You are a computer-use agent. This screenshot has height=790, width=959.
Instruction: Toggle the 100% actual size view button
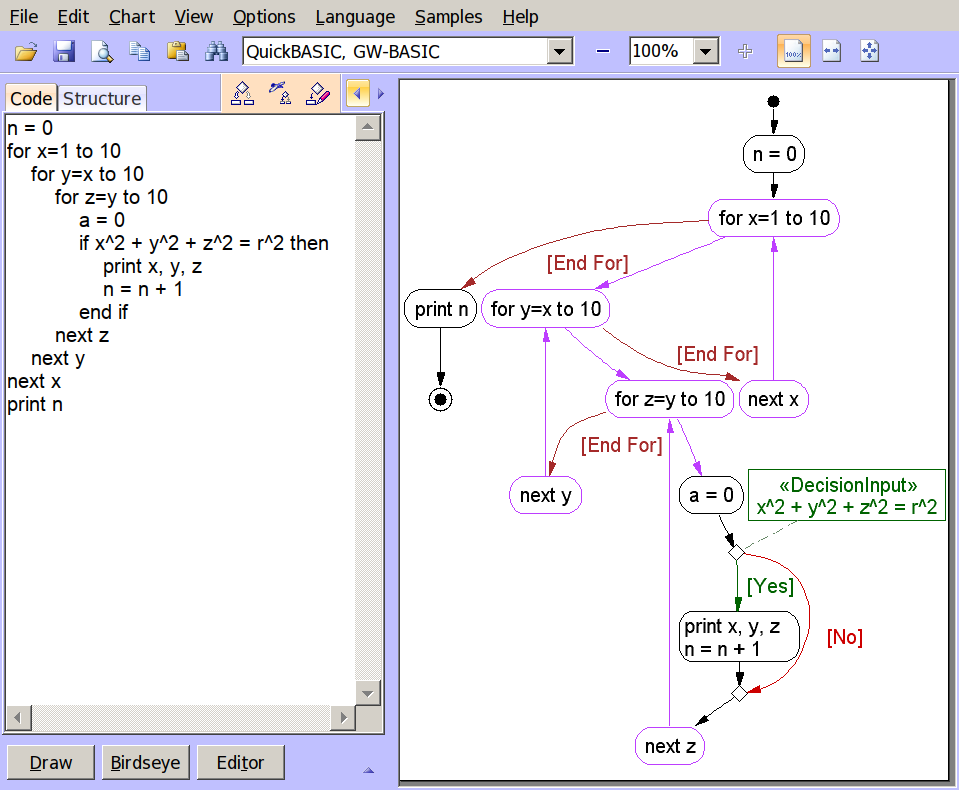pos(794,52)
